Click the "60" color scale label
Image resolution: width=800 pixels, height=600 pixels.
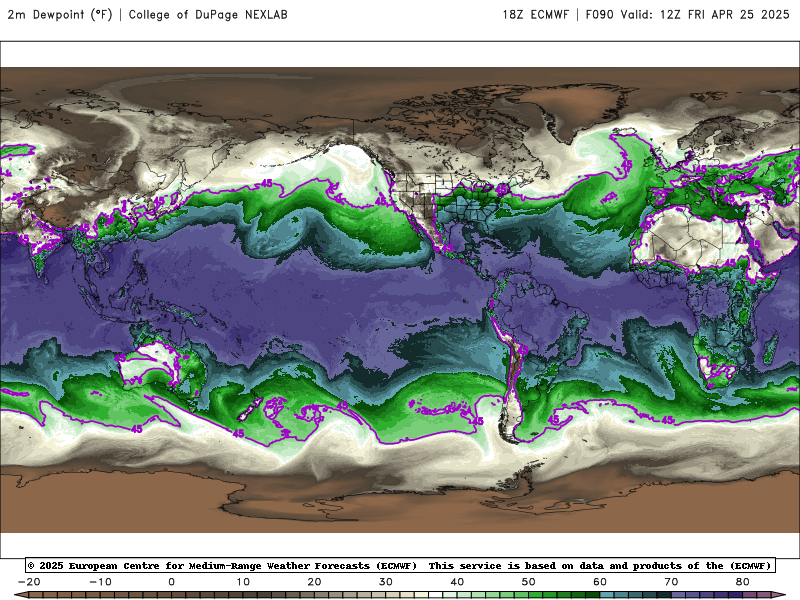[x=600, y=582]
